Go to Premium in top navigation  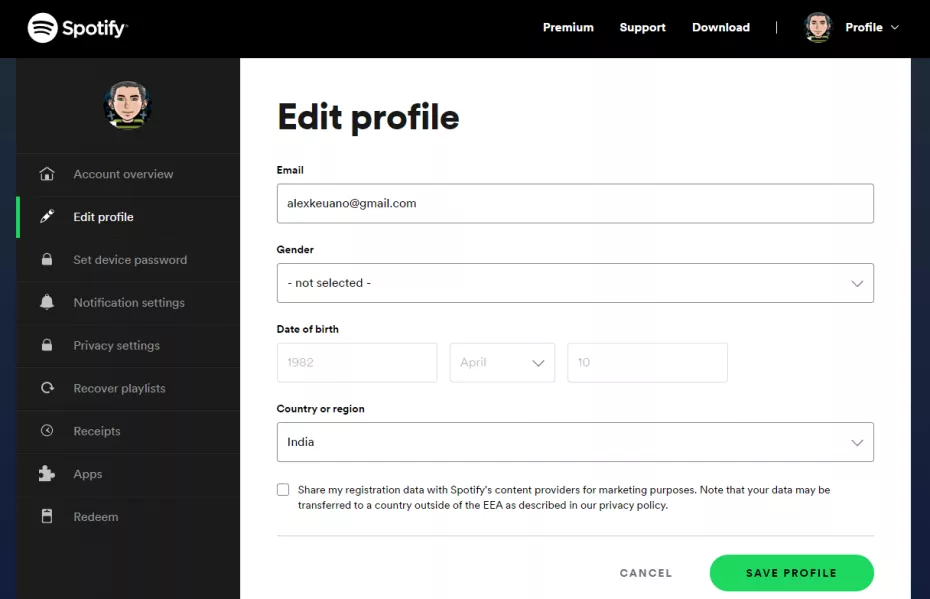568,28
